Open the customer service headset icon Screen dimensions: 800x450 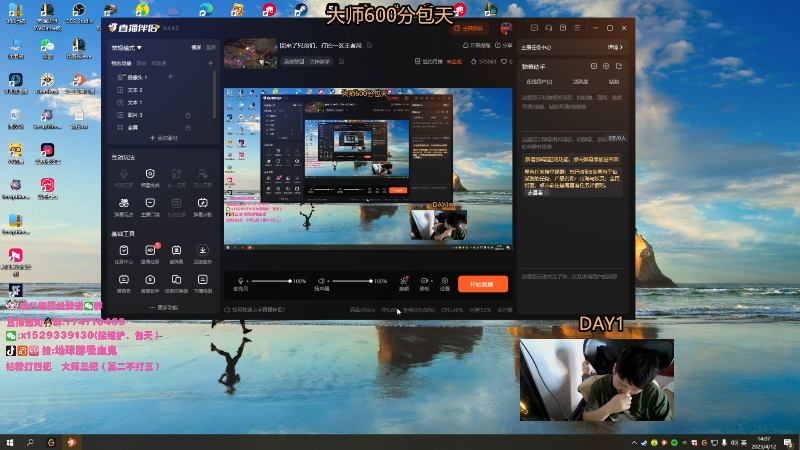coord(548,28)
